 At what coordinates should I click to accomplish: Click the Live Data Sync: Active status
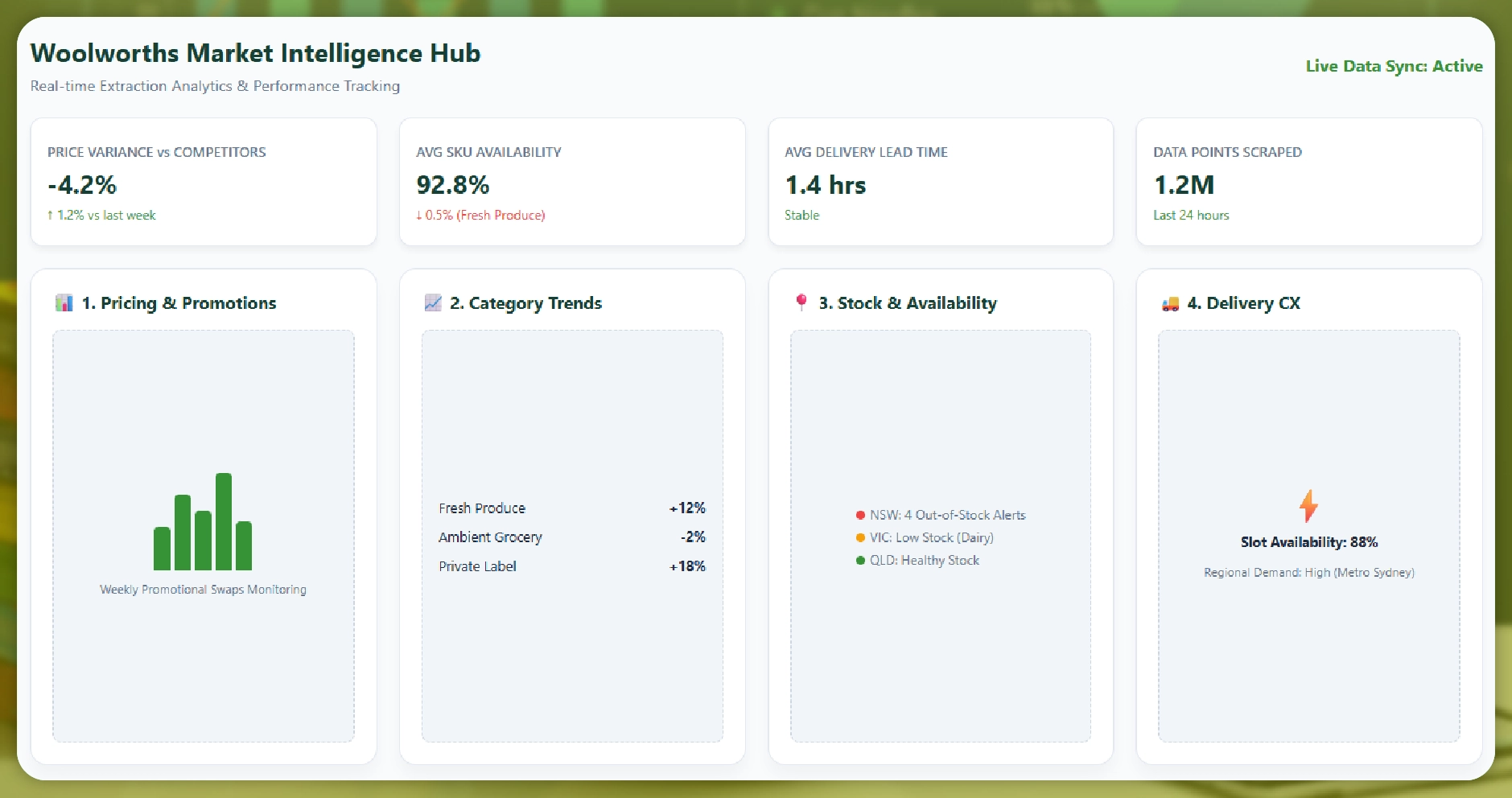[x=1394, y=66]
